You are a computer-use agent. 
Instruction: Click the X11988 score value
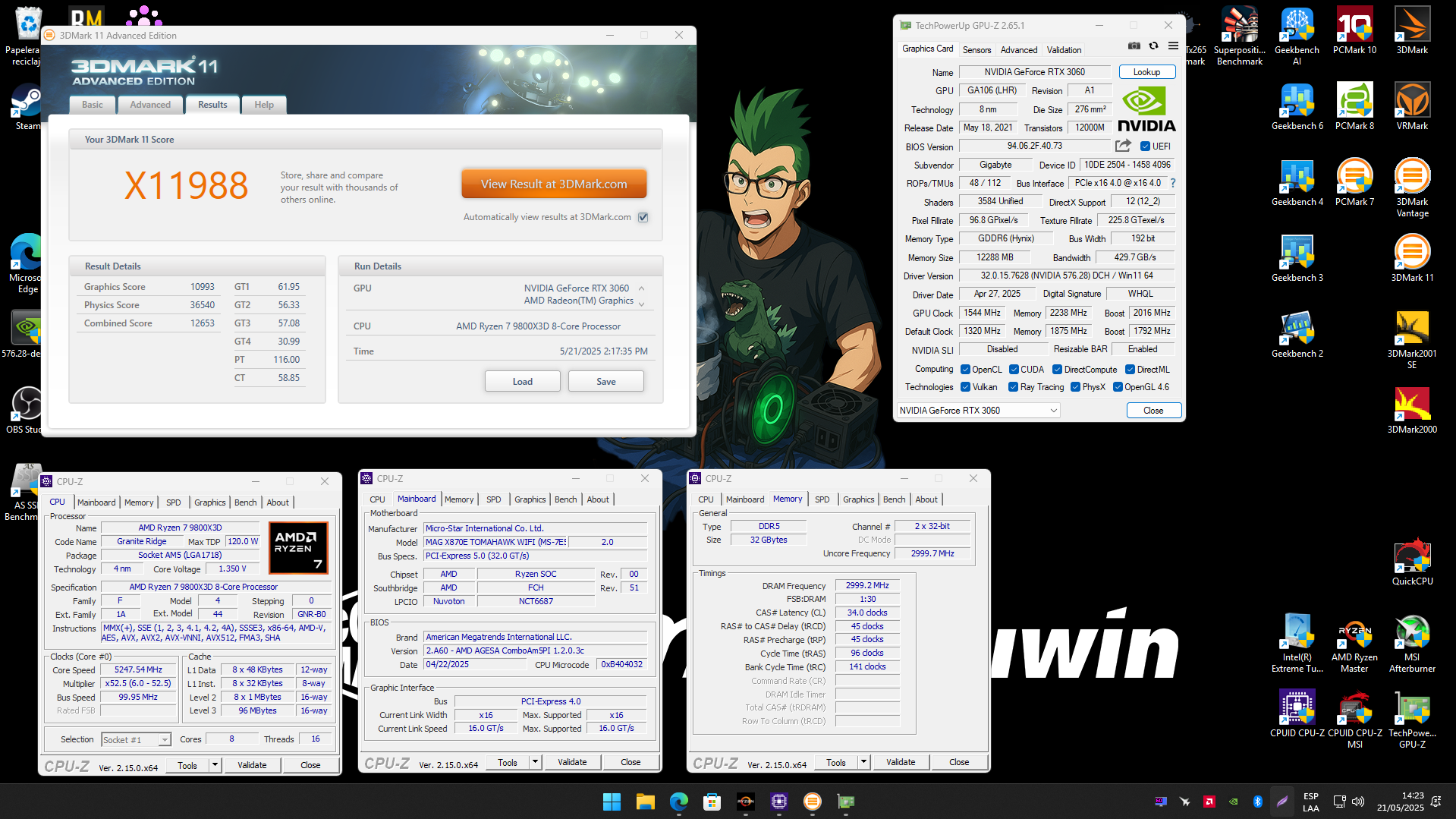tap(186, 186)
